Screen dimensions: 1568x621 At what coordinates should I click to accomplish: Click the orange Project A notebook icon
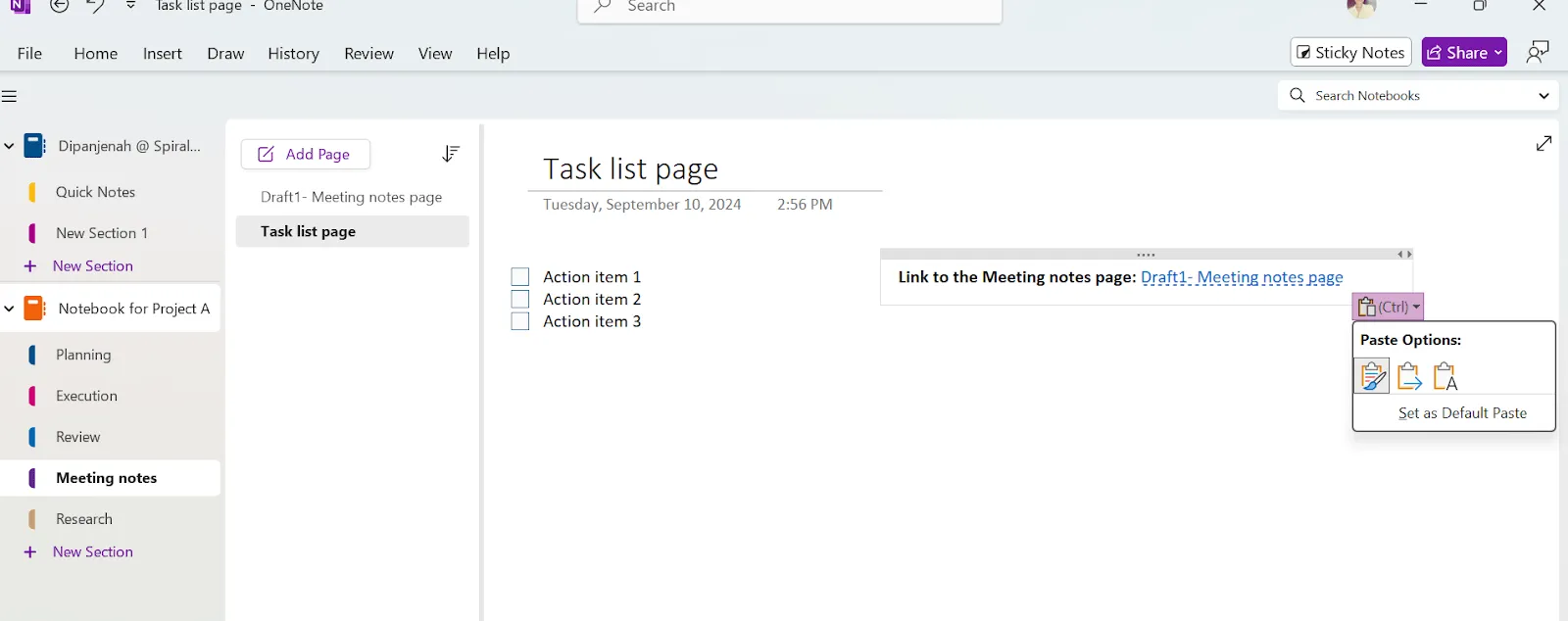[x=34, y=309]
